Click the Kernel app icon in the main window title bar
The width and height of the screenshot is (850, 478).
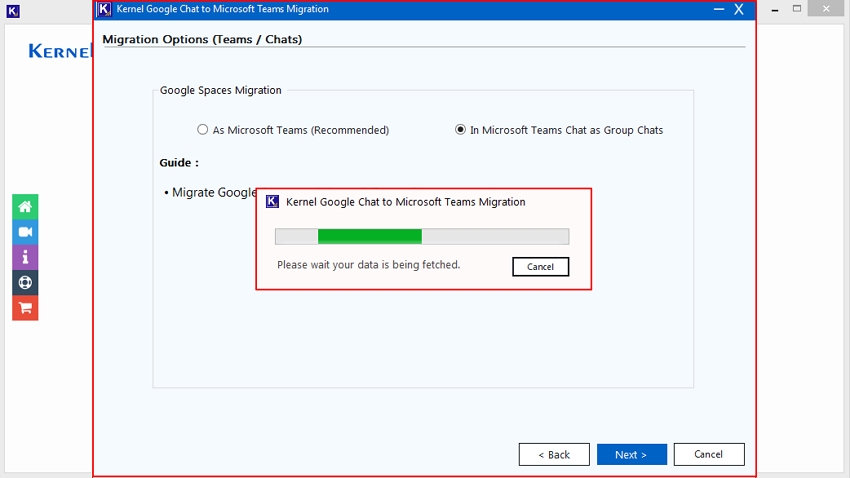[x=13, y=11]
